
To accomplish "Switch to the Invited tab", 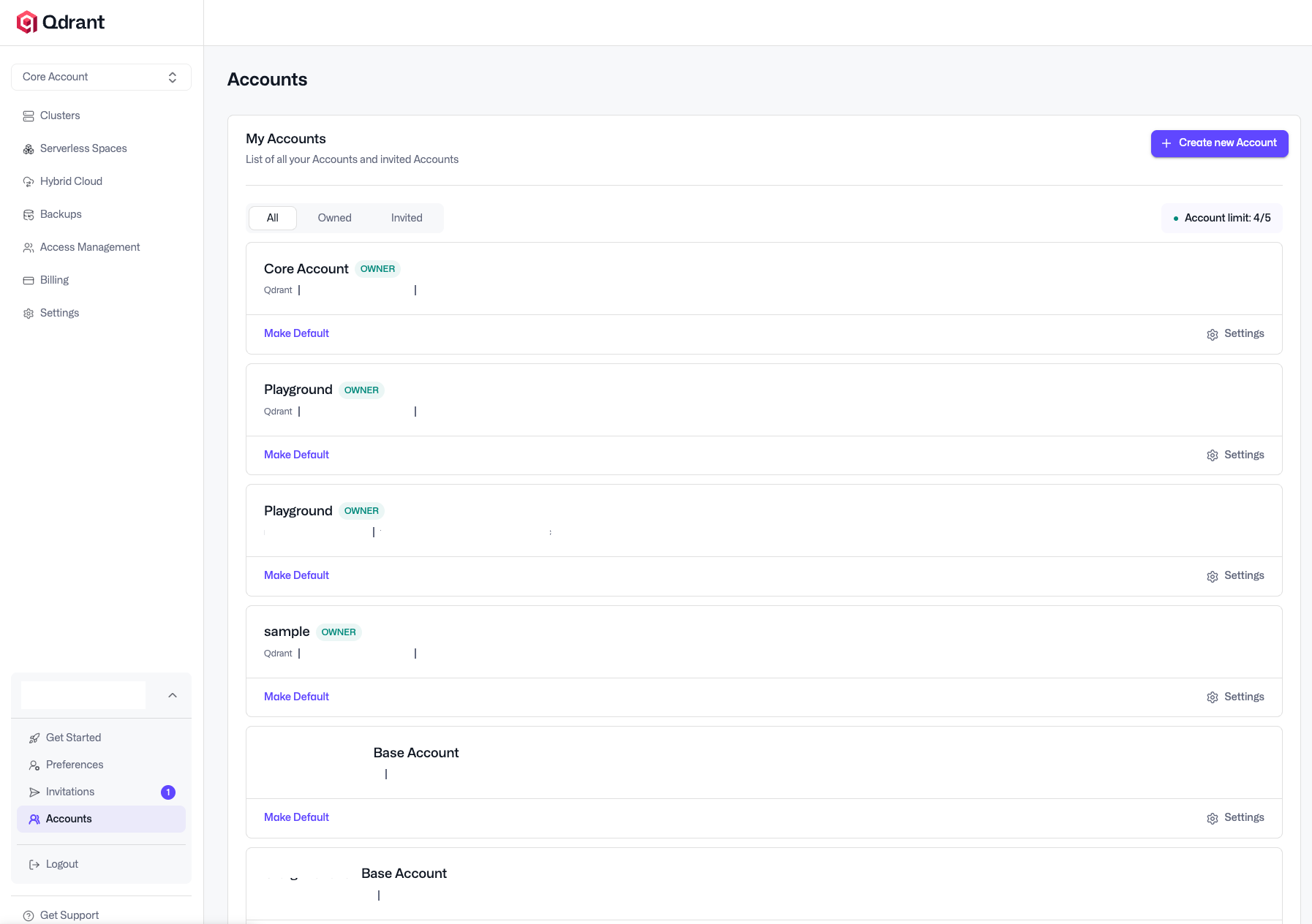I will [x=407, y=218].
